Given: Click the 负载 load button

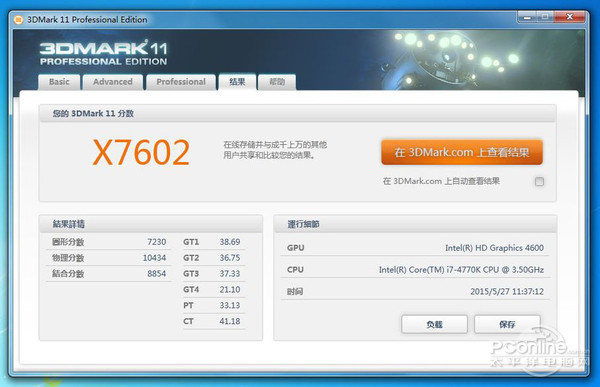Looking at the screenshot, I should pos(434,324).
